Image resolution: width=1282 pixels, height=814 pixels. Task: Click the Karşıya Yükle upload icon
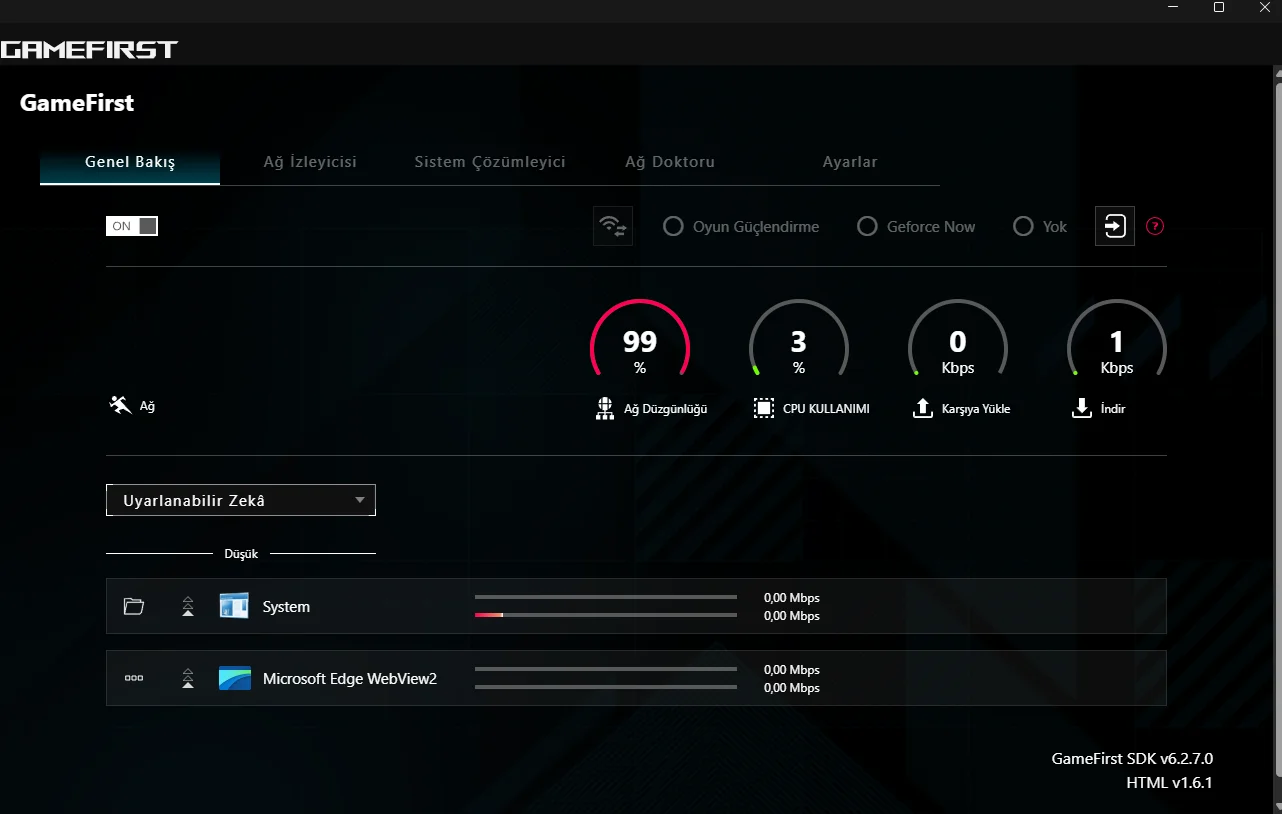click(923, 408)
